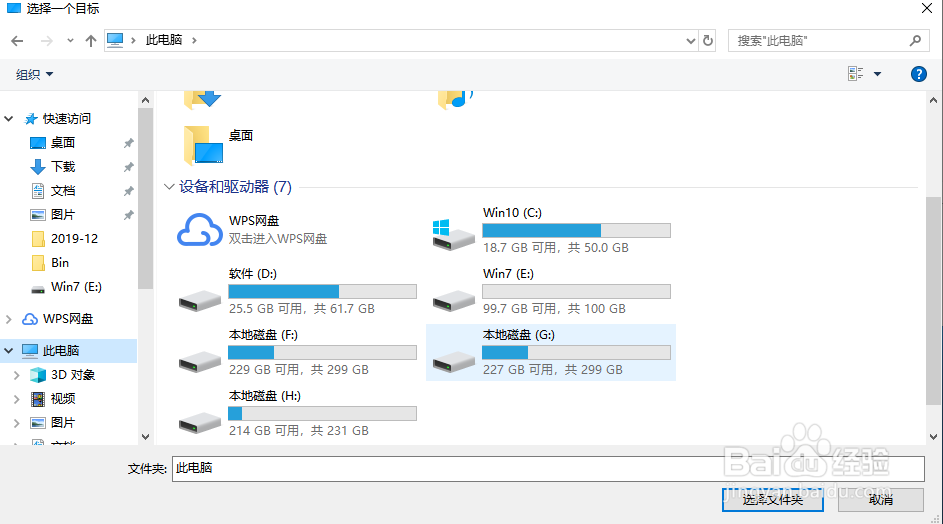Click the sidebar scrollbar down arrow

click(146, 437)
